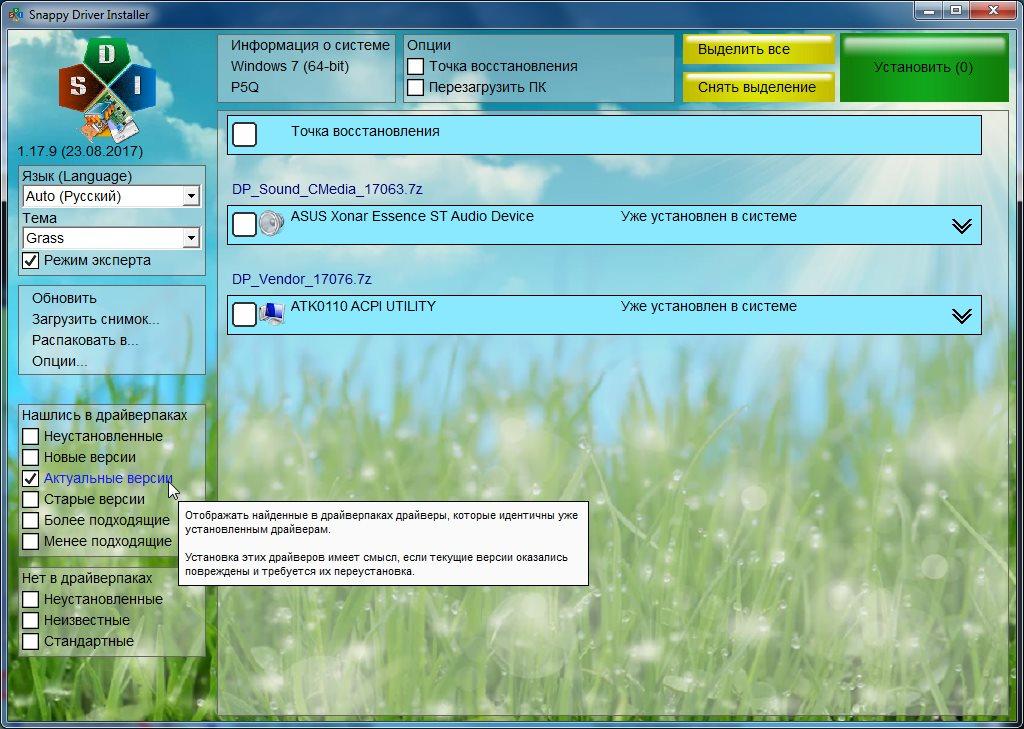Select the ASUS Xonar driver checkbox
1024x729 pixels.
click(244, 225)
